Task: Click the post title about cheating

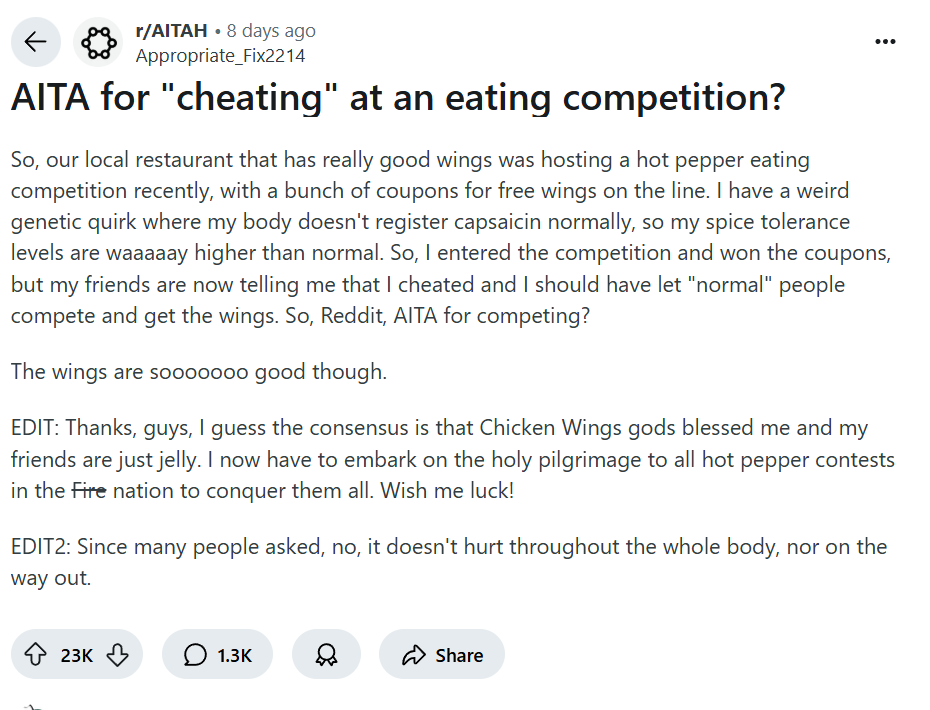Action: 397,98
